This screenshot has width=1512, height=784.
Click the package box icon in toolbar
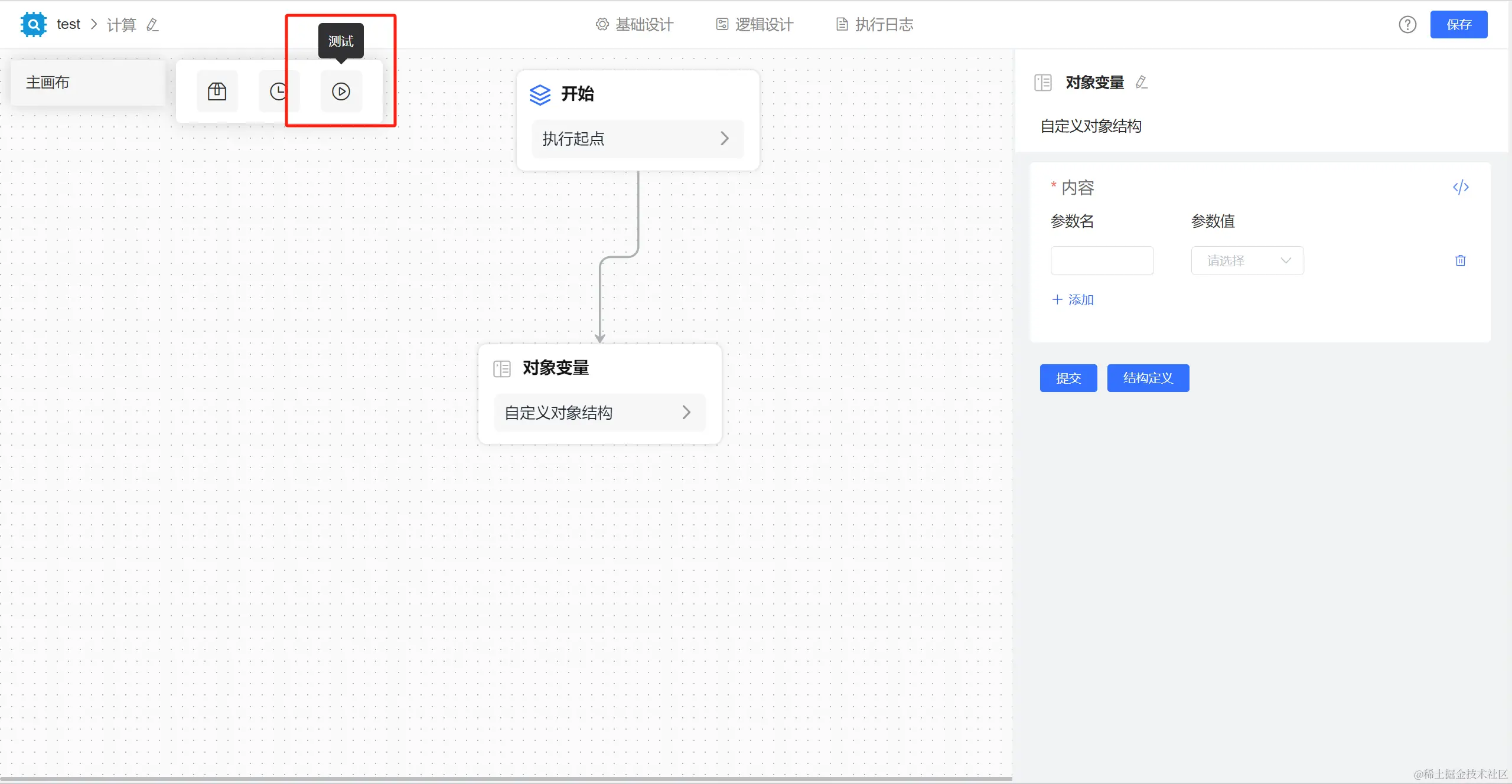click(217, 92)
